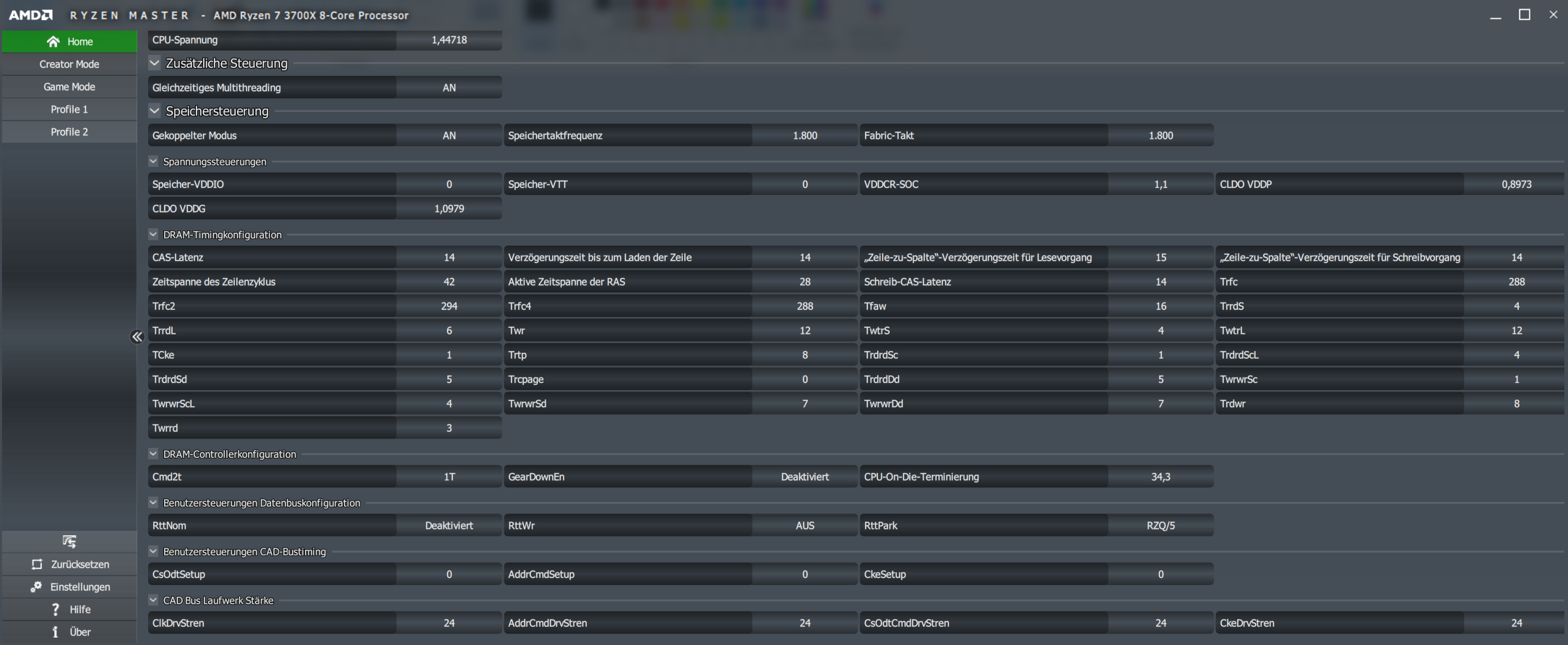
Task: Select TrdrdScL value 4
Action: click(1516, 355)
